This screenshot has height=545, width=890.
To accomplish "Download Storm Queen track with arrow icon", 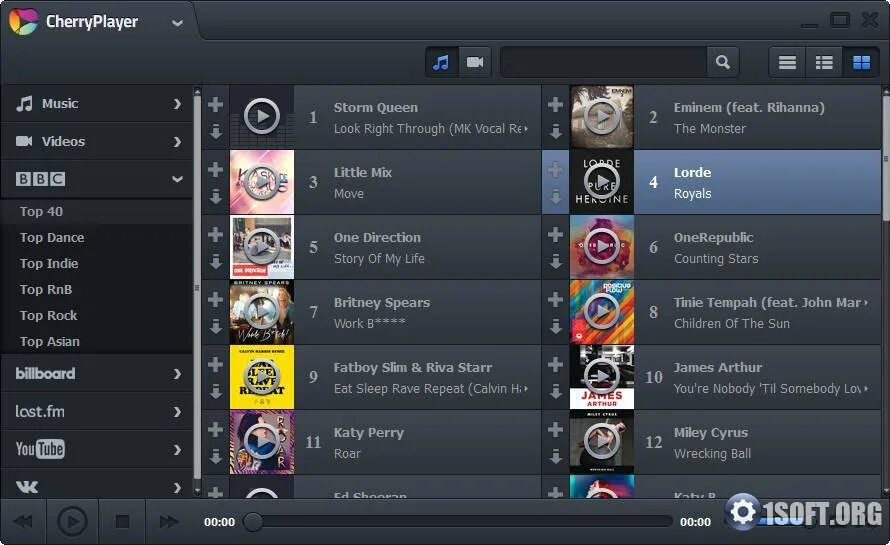I will 216,132.
